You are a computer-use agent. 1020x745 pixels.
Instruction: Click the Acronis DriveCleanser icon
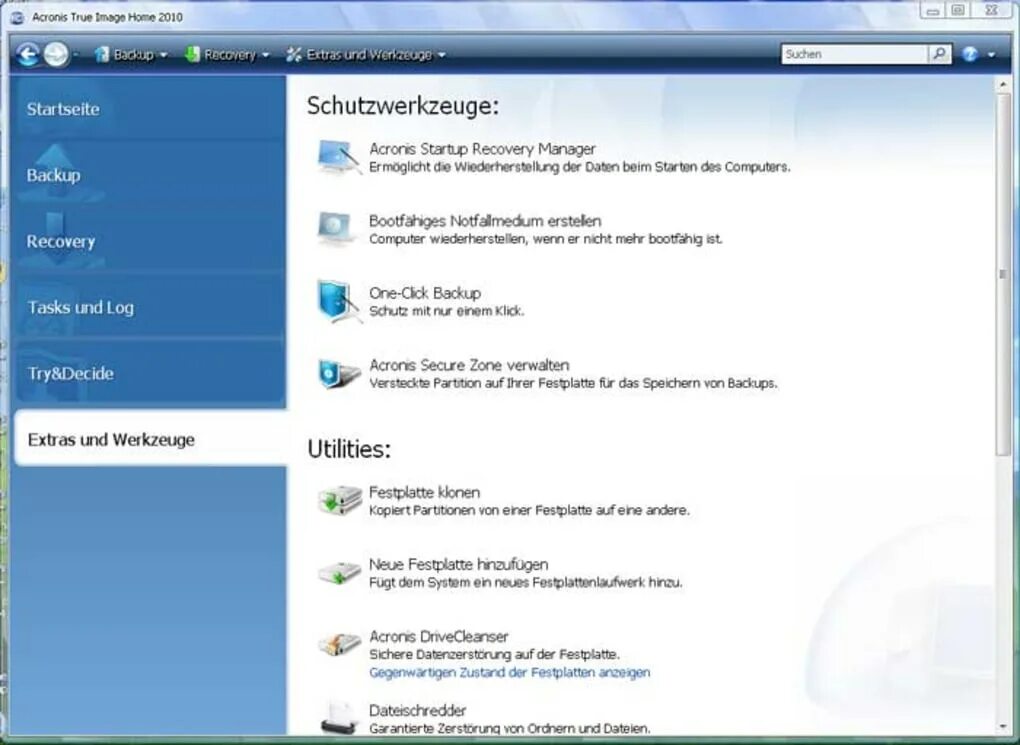pyautogui.click(x=340, y=644)
